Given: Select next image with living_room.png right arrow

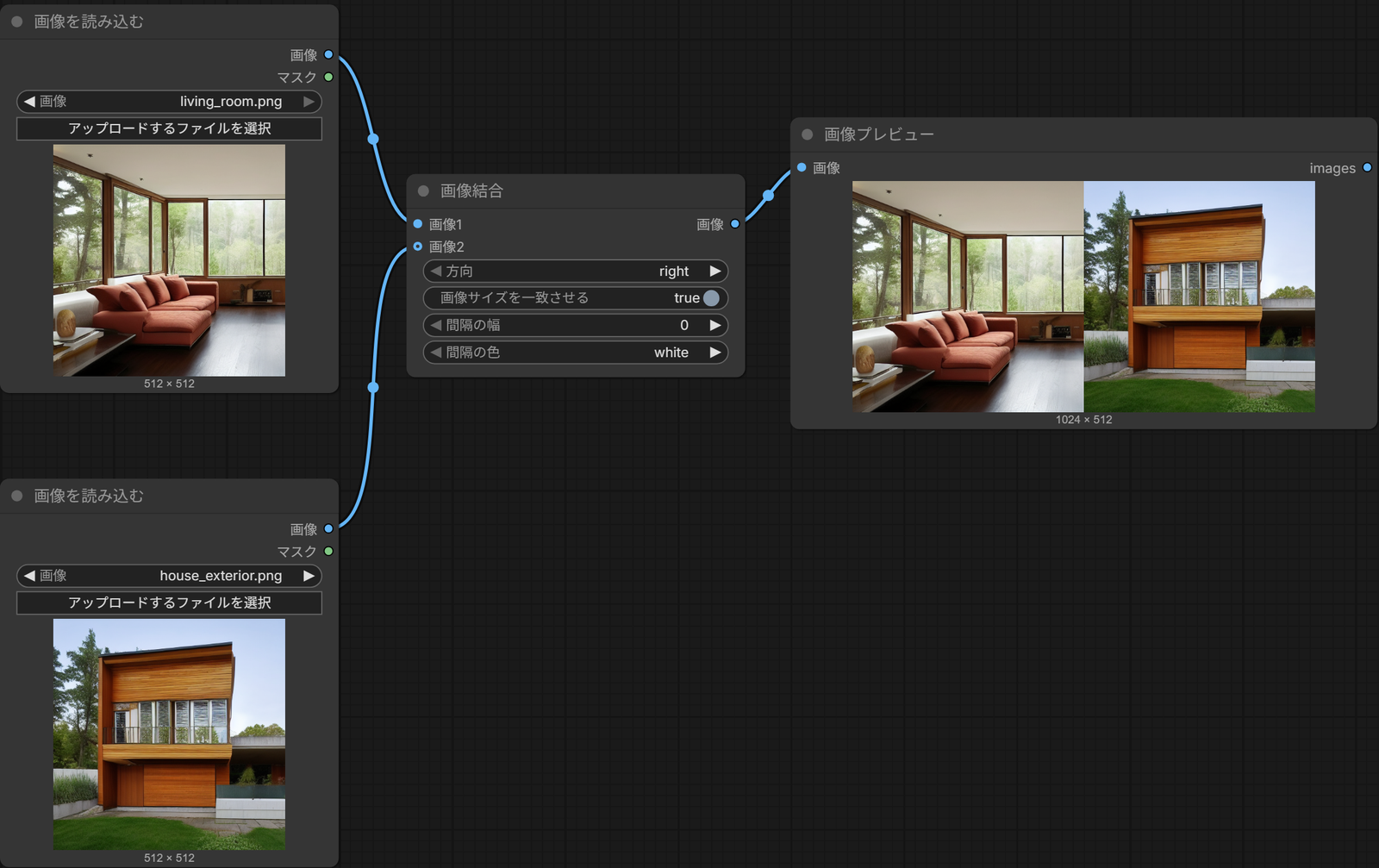Looking at the screenshot, I should click(x=309, y=102).
